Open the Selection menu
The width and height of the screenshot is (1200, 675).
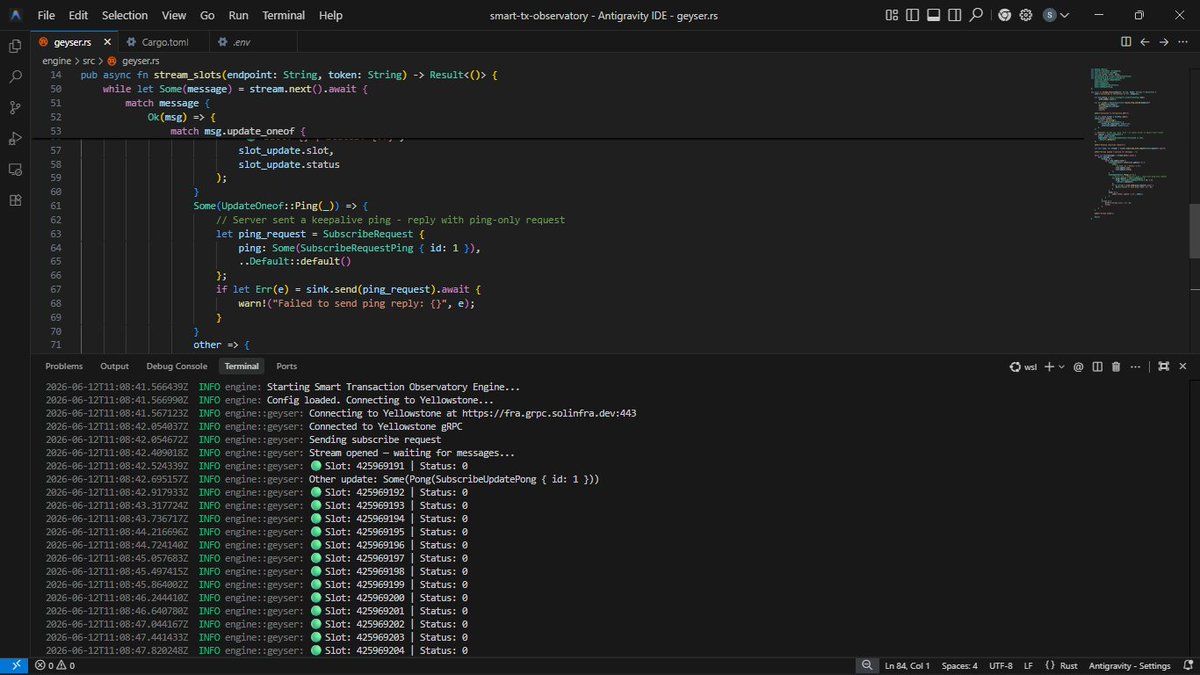[125, 15]
